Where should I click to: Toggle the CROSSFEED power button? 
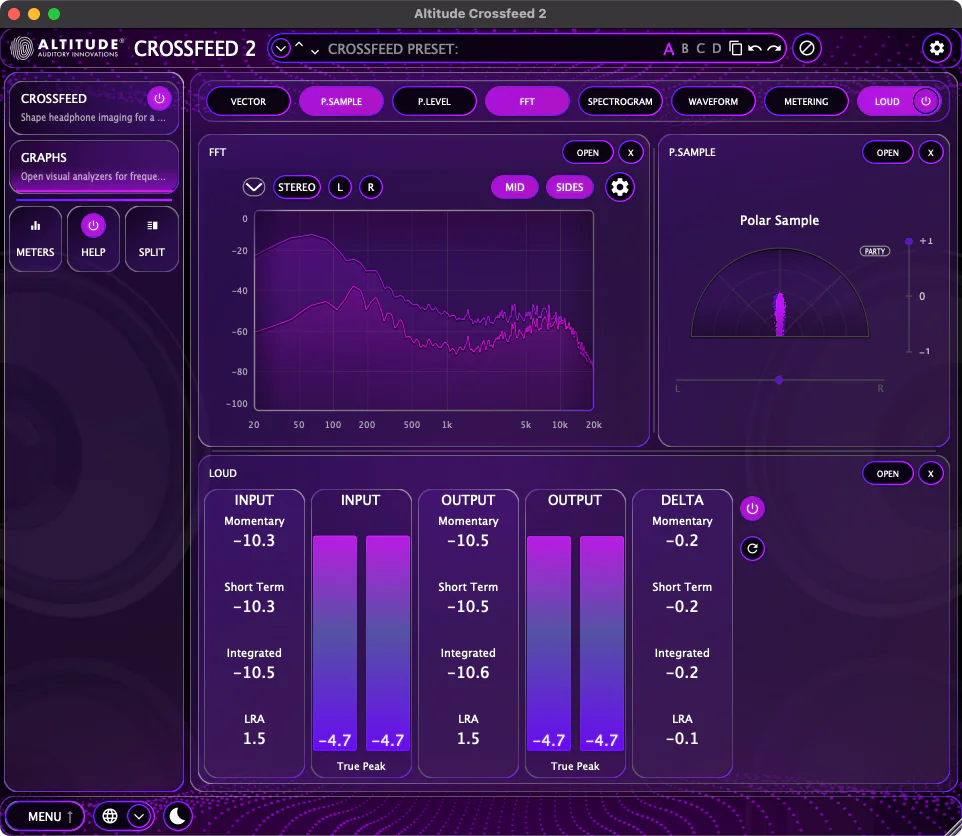pyautogui.click(x=159, y=98)
